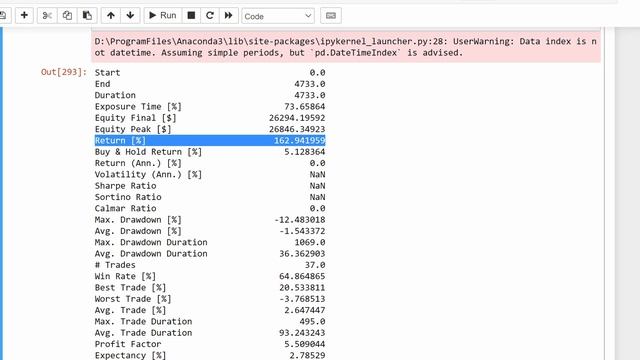640x360 pixels.
Task: Click the Sortino Ratio label
Action: click(128, 197)
